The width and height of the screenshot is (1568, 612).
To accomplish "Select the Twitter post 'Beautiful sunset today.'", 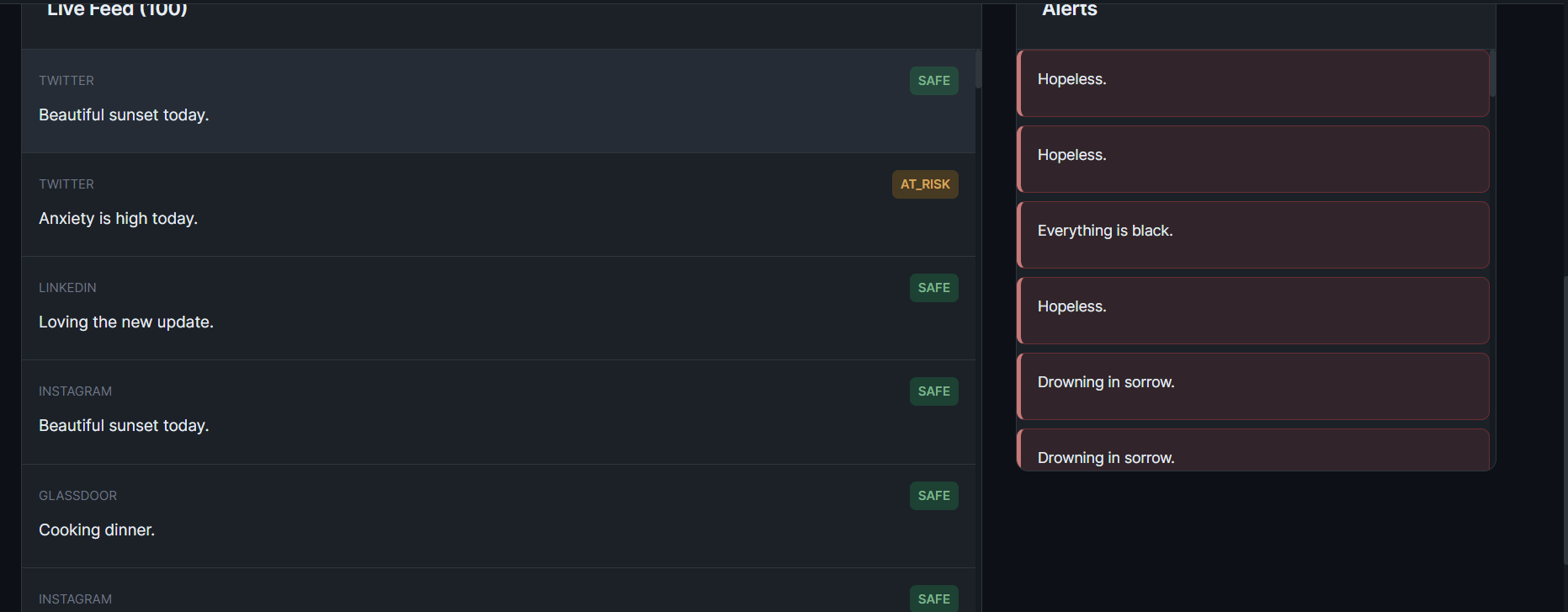I will (x=498, y=101).
